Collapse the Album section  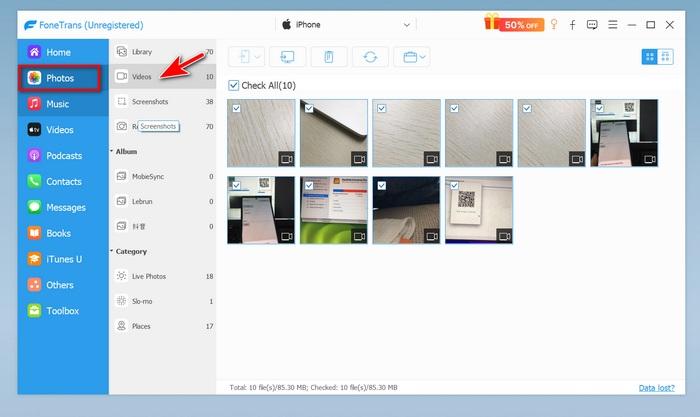pos(111,152)
